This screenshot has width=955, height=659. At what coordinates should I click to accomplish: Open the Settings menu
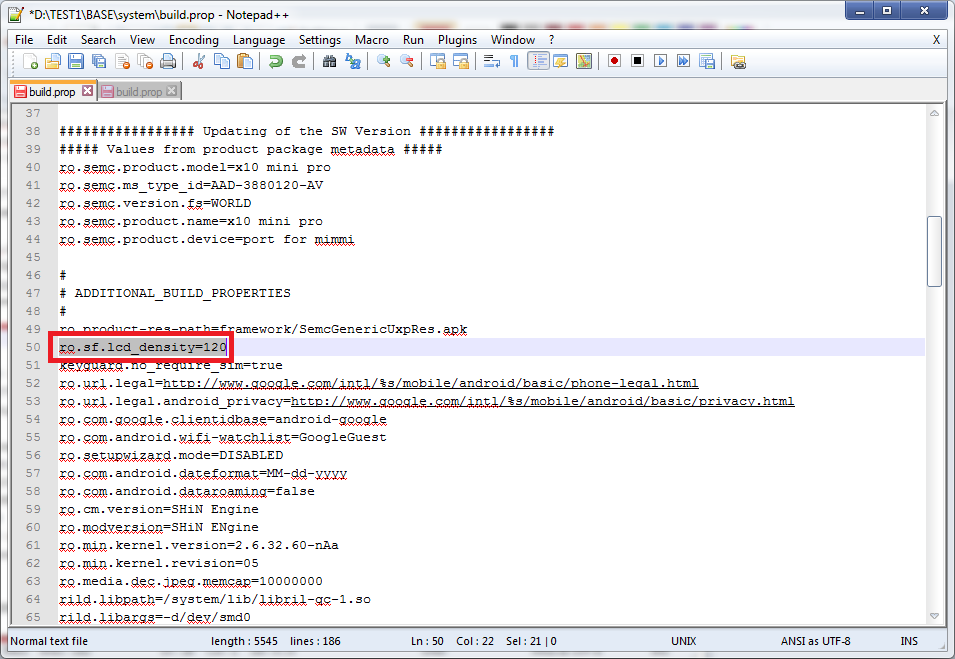tap(320, 40)
